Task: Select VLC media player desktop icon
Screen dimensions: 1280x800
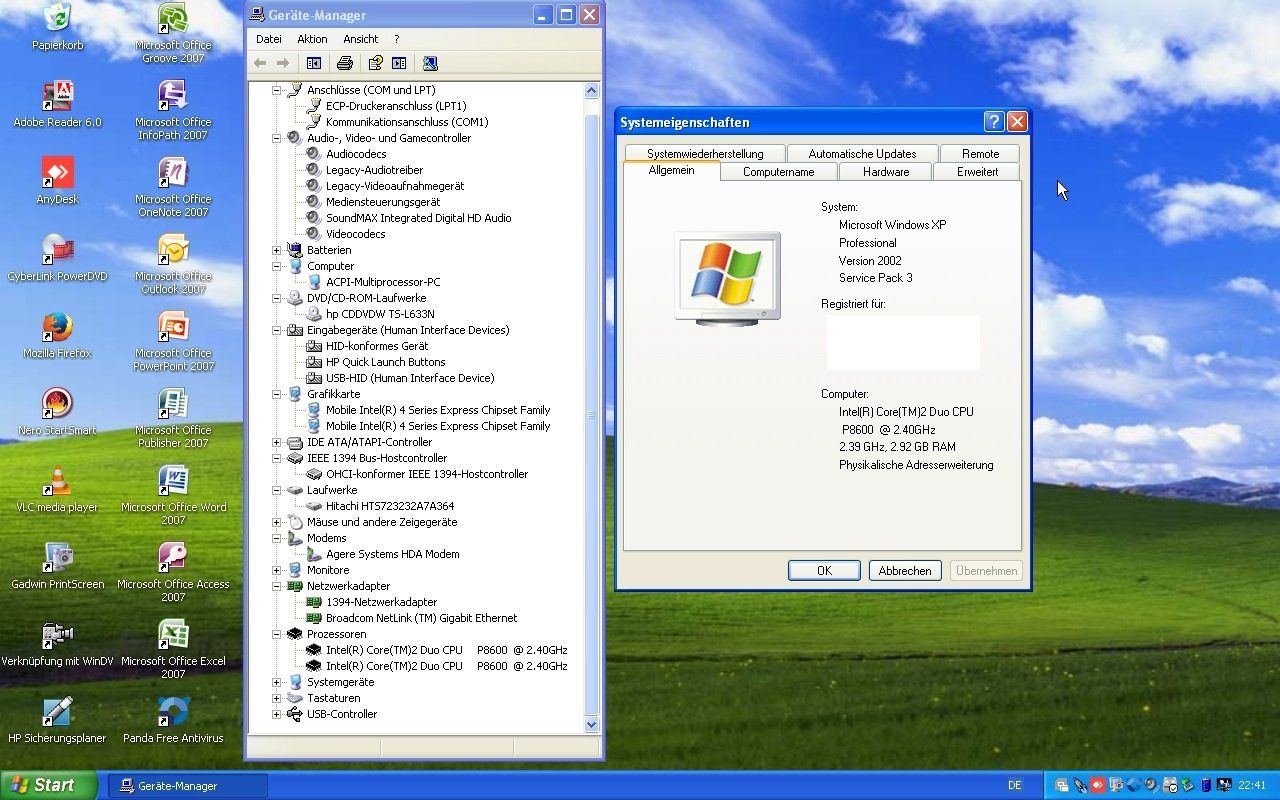Action: point(57,489)
